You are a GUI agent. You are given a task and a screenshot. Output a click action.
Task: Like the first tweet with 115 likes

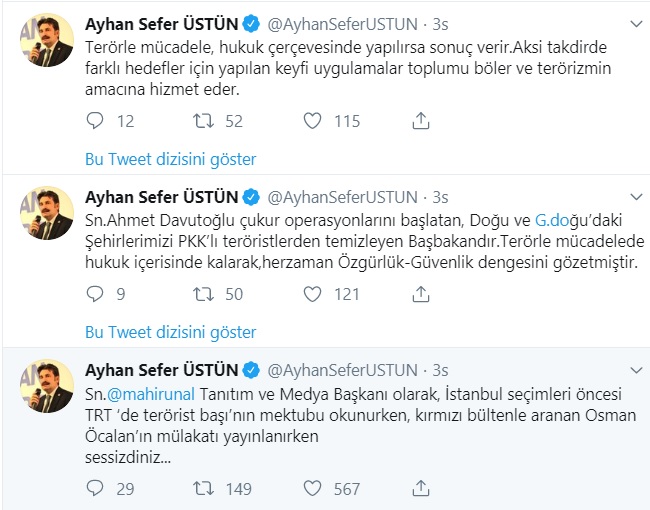(x=312, y=121)
